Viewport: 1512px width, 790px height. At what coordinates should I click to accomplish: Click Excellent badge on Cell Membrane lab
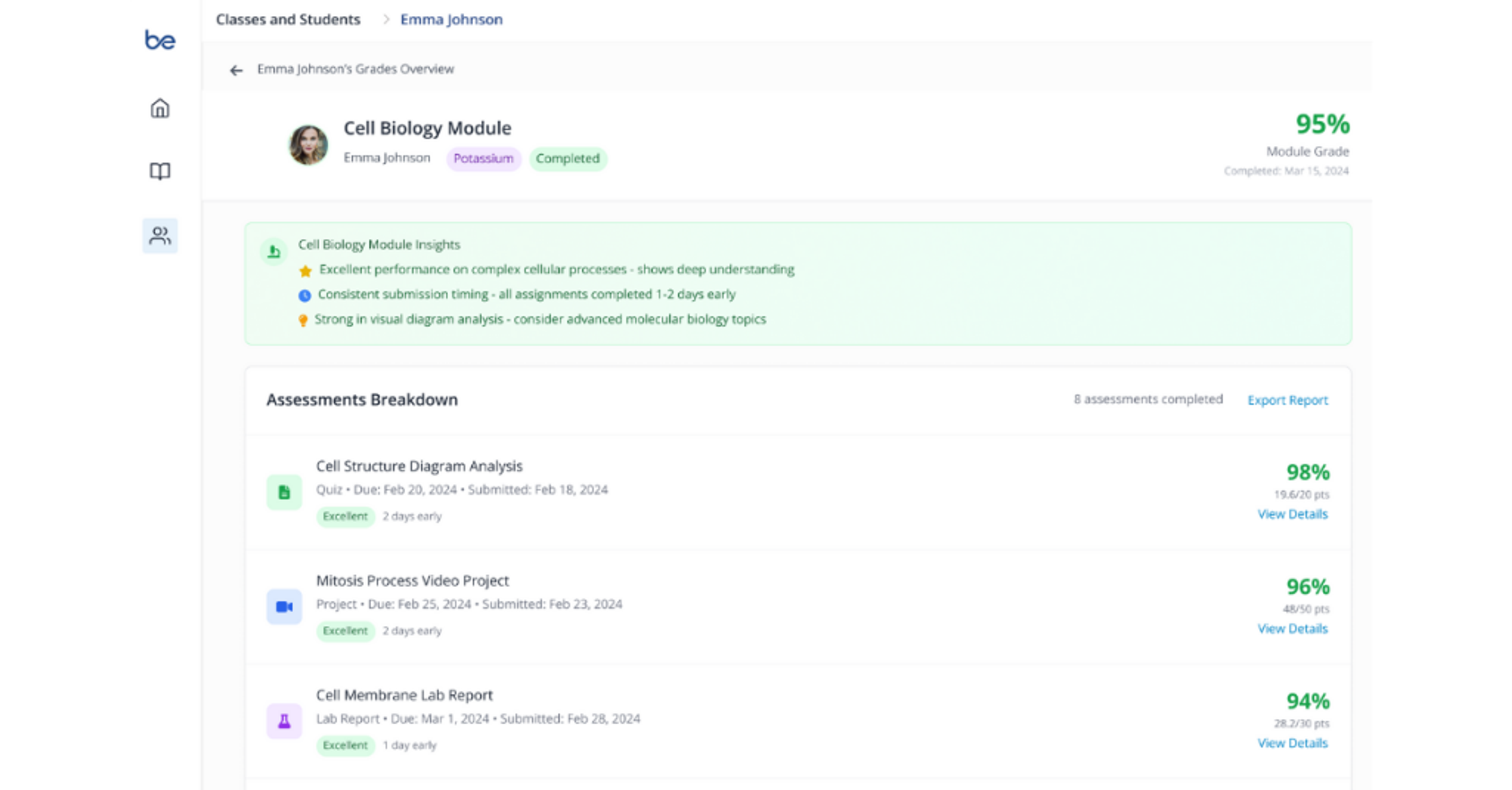[345, 745]
